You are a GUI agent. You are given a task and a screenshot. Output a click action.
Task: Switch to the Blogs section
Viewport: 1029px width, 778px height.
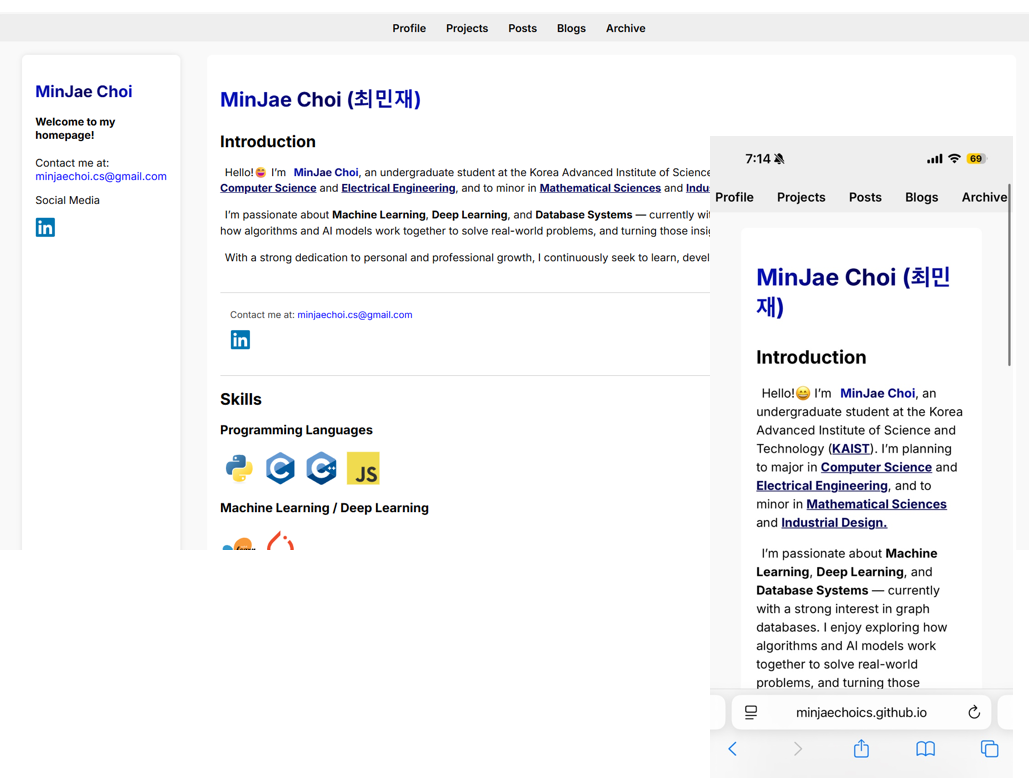pyautogui.click(x=571, y=28)
